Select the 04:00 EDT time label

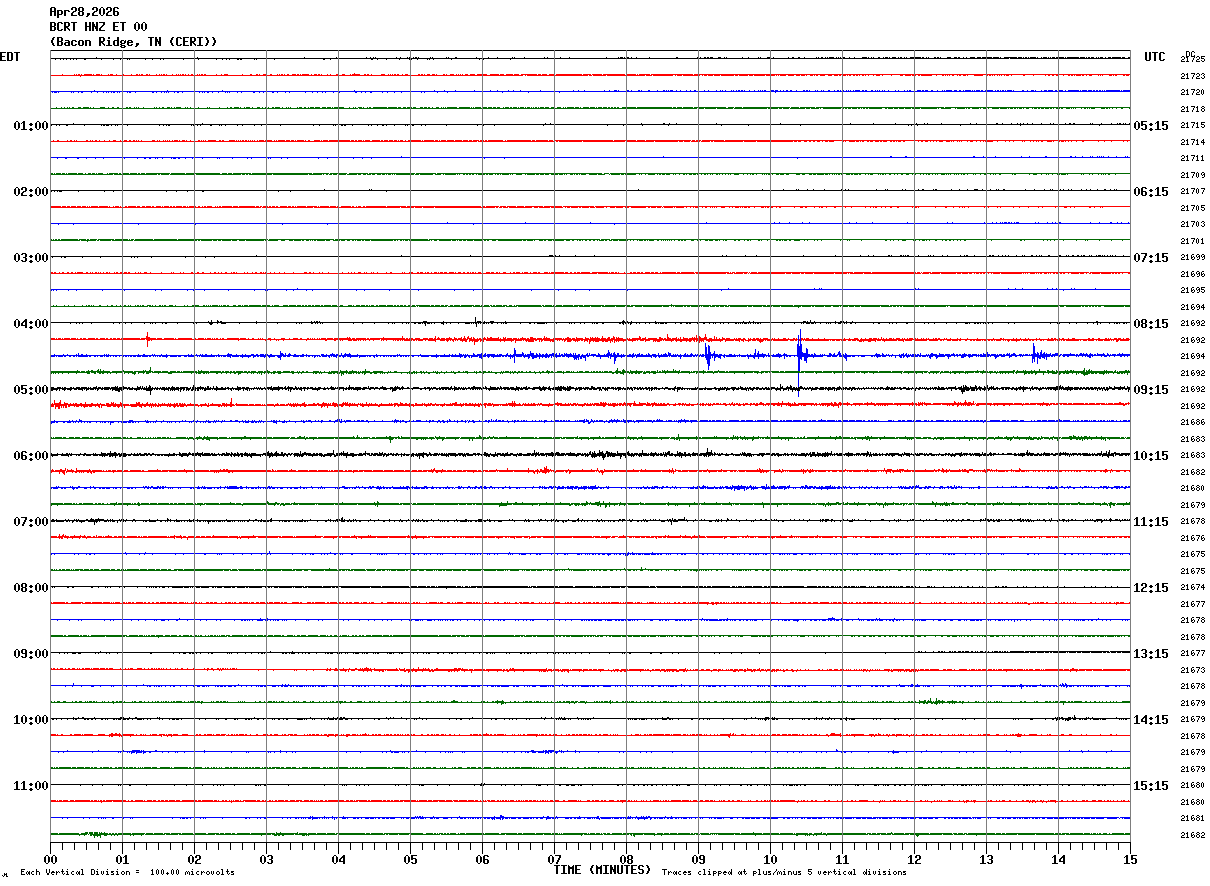coord(30,324)
